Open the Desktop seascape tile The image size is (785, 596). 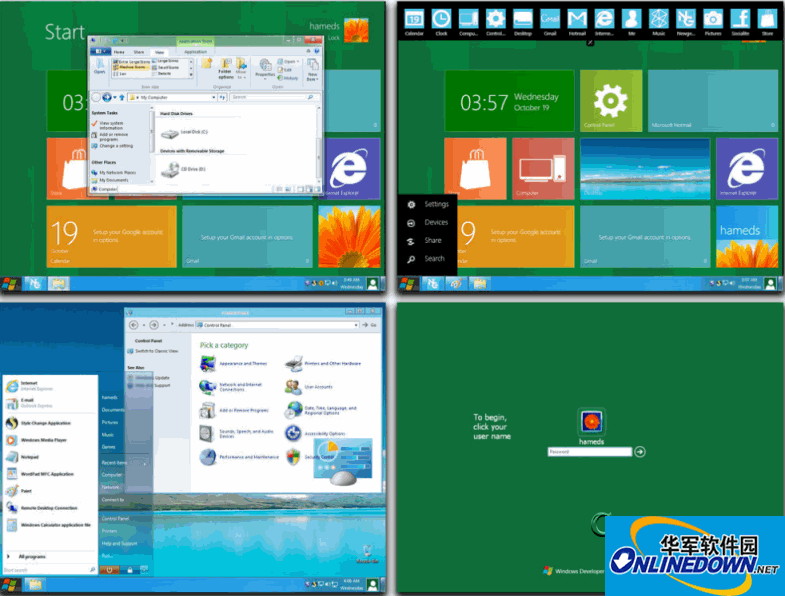pyautogui.click(x=645, y=169)
